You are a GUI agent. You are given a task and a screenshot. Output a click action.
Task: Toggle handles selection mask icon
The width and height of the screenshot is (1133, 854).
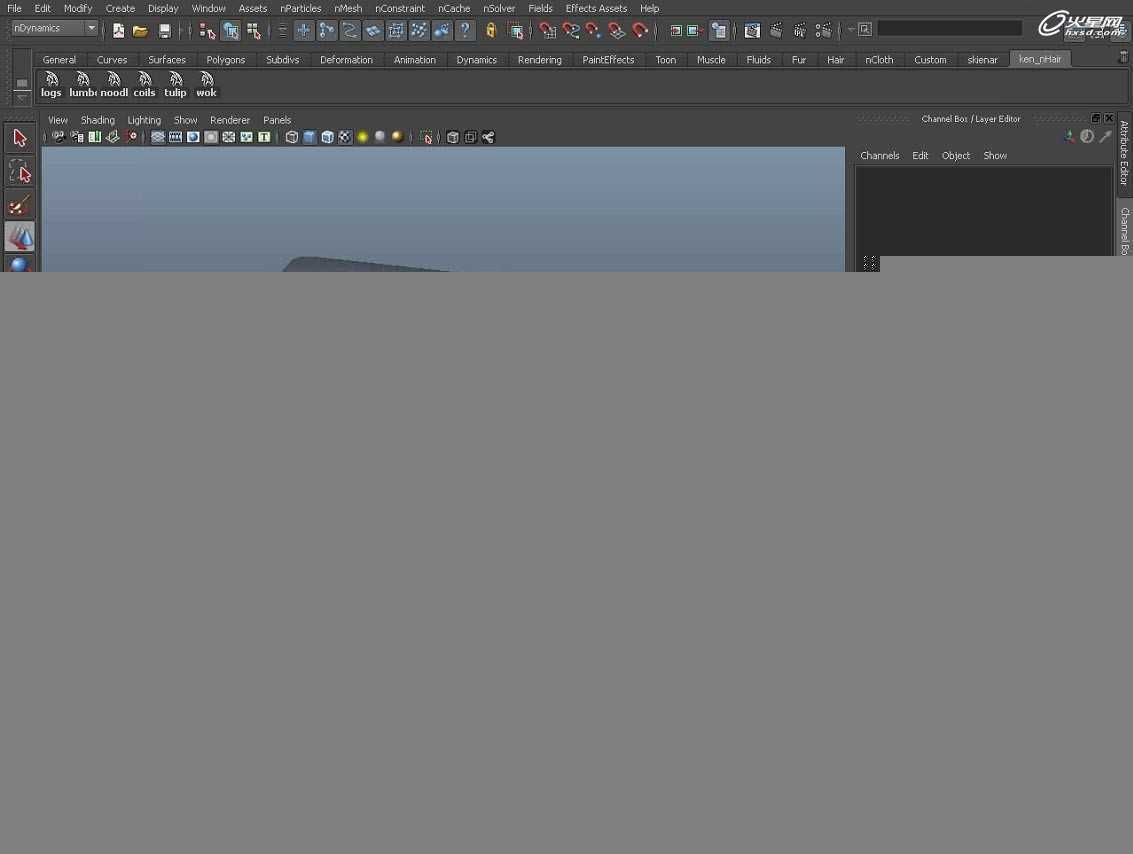(x=303, y=30)
